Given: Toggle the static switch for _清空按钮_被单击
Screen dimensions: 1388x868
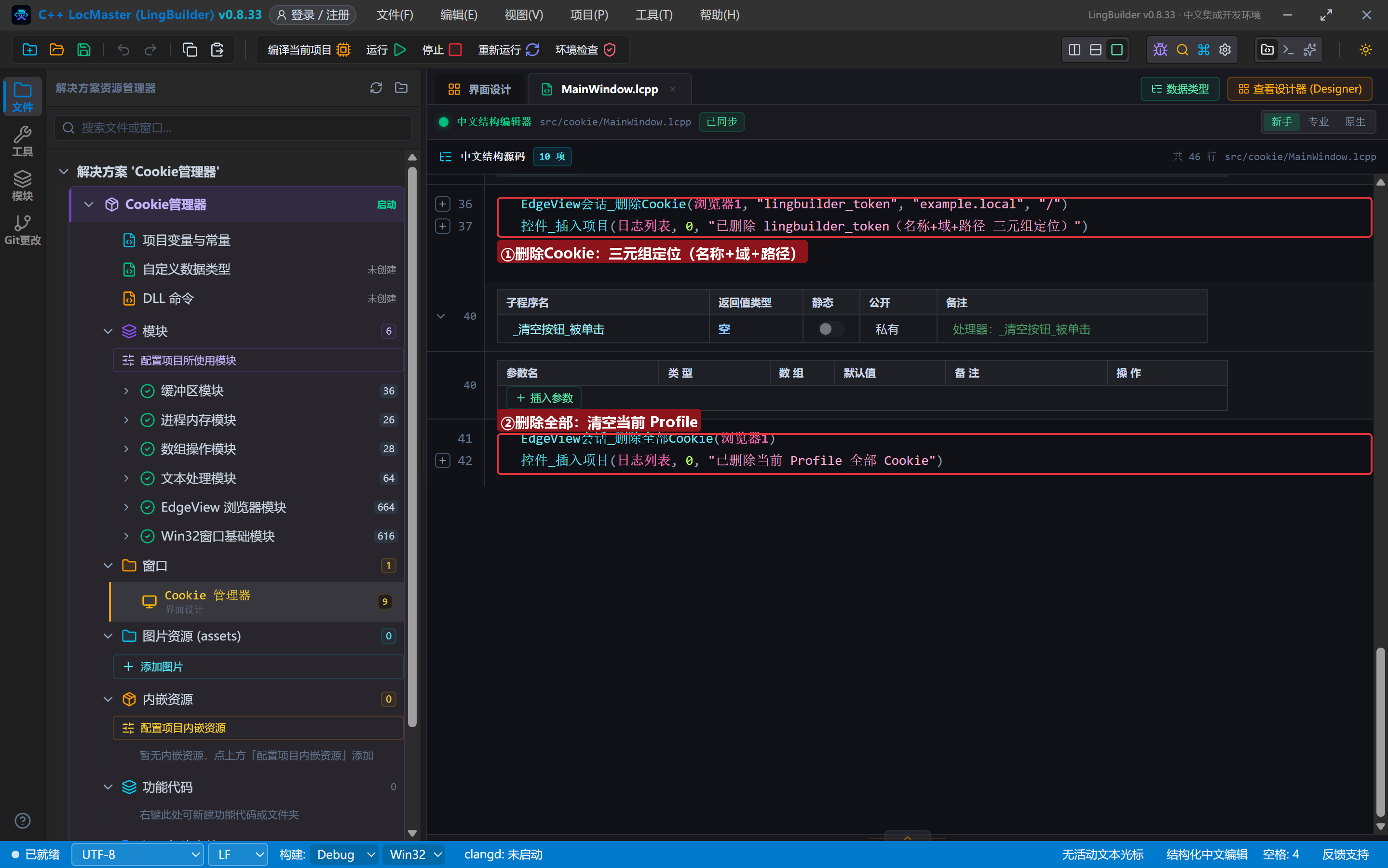Looking at the screenshot, I should [x=830, y=329].
